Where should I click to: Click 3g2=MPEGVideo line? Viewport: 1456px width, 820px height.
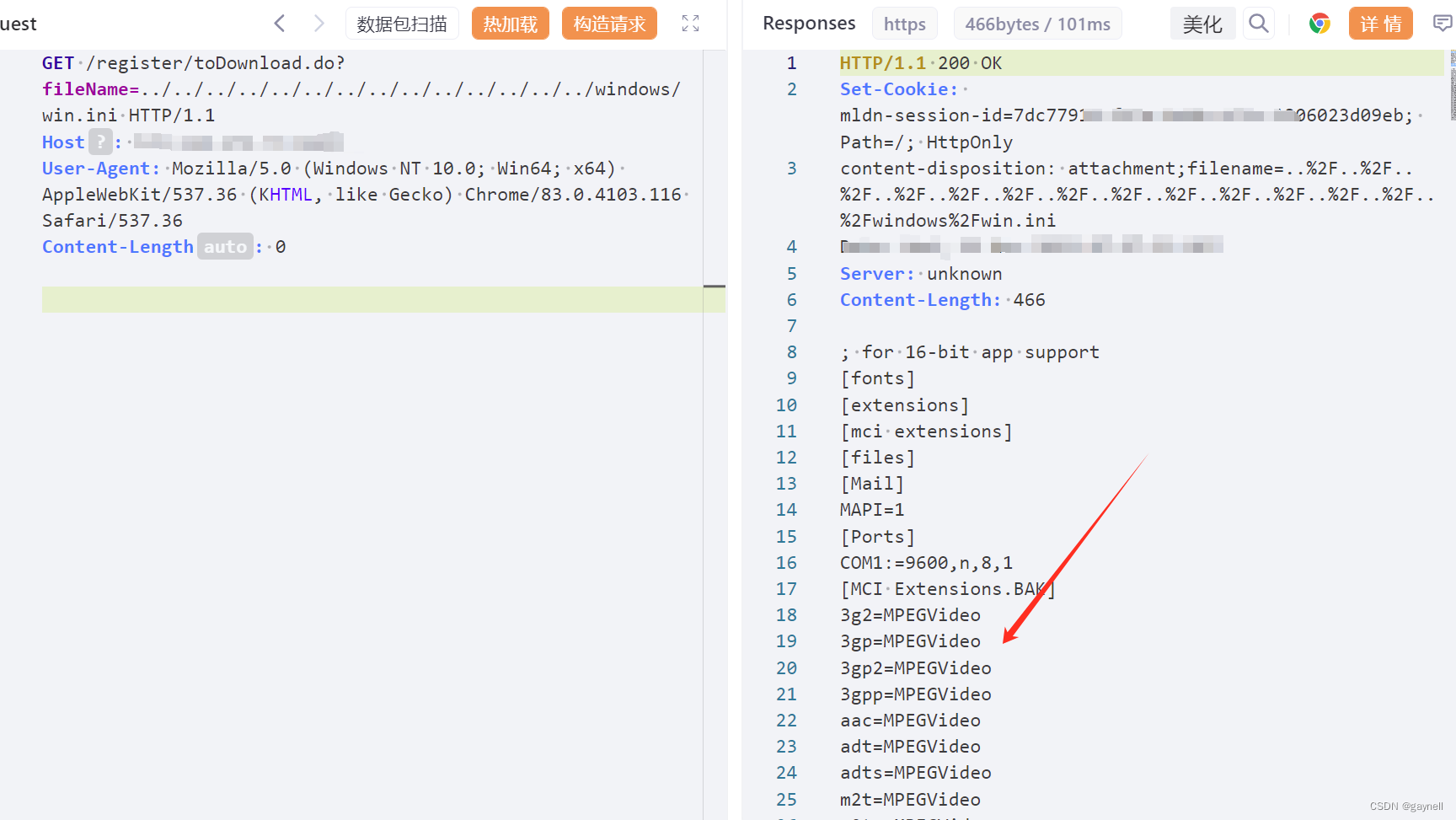[x=910, y=615]
